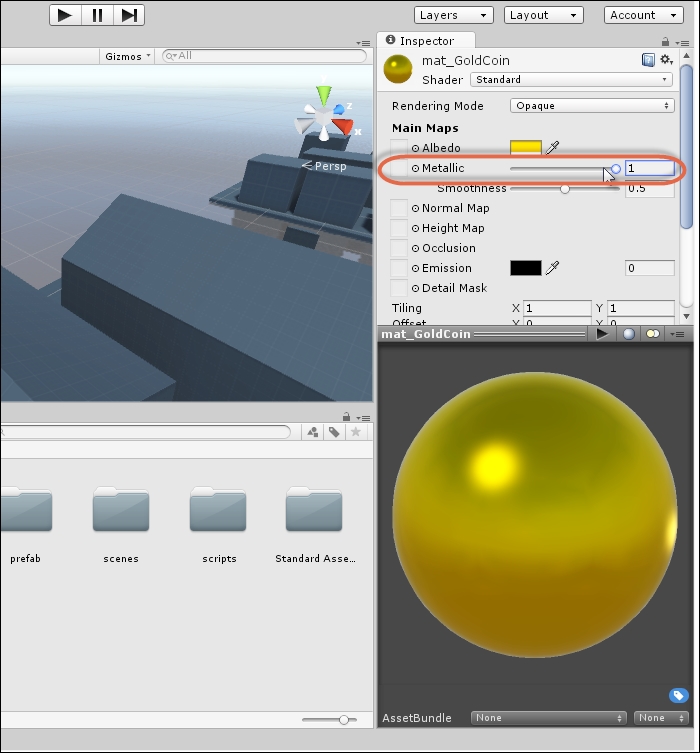Pick the Occlusion texture selector circle

(x=415, y=249)
